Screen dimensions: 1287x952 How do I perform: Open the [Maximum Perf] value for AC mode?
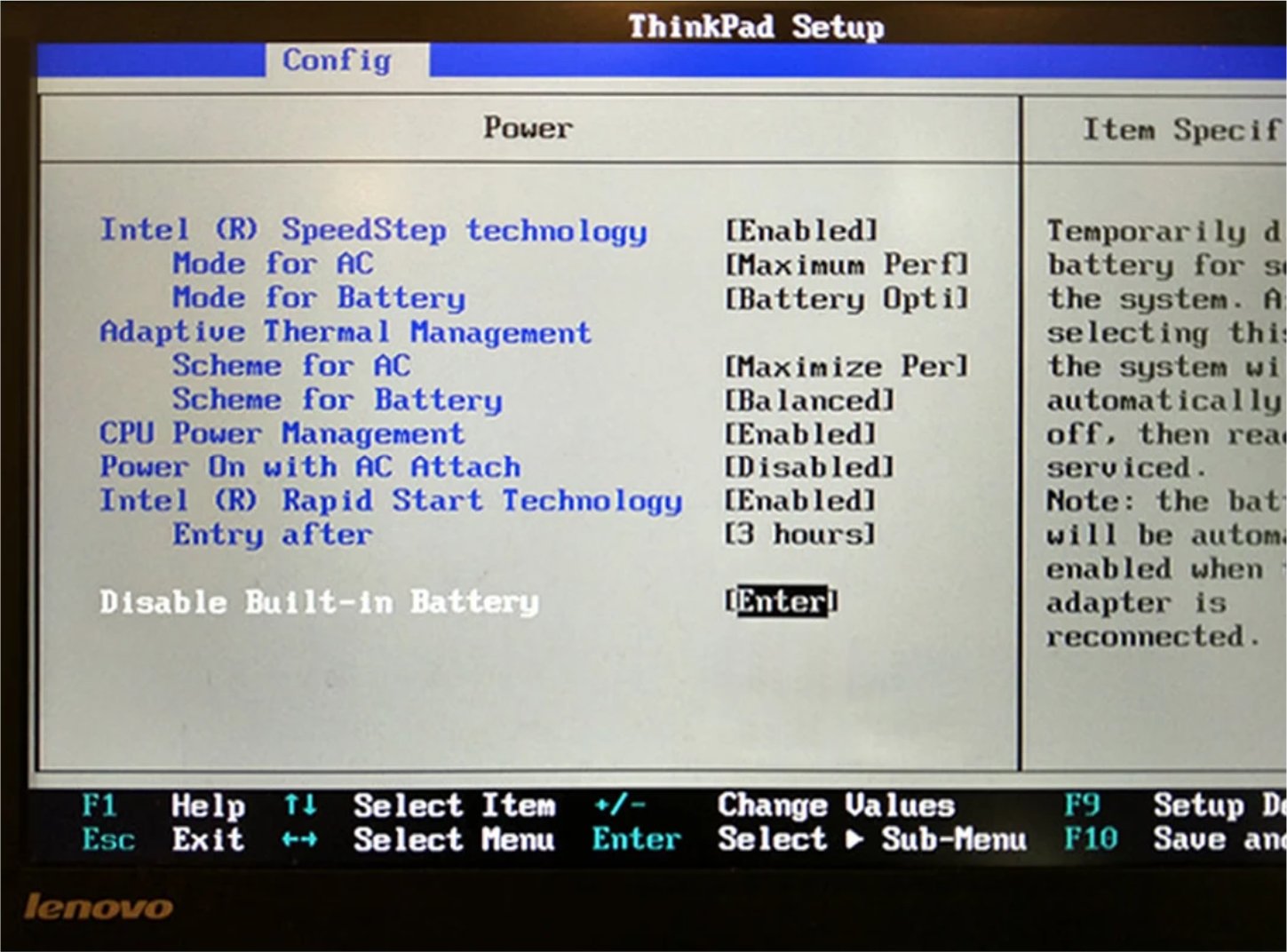coord(846,265)
